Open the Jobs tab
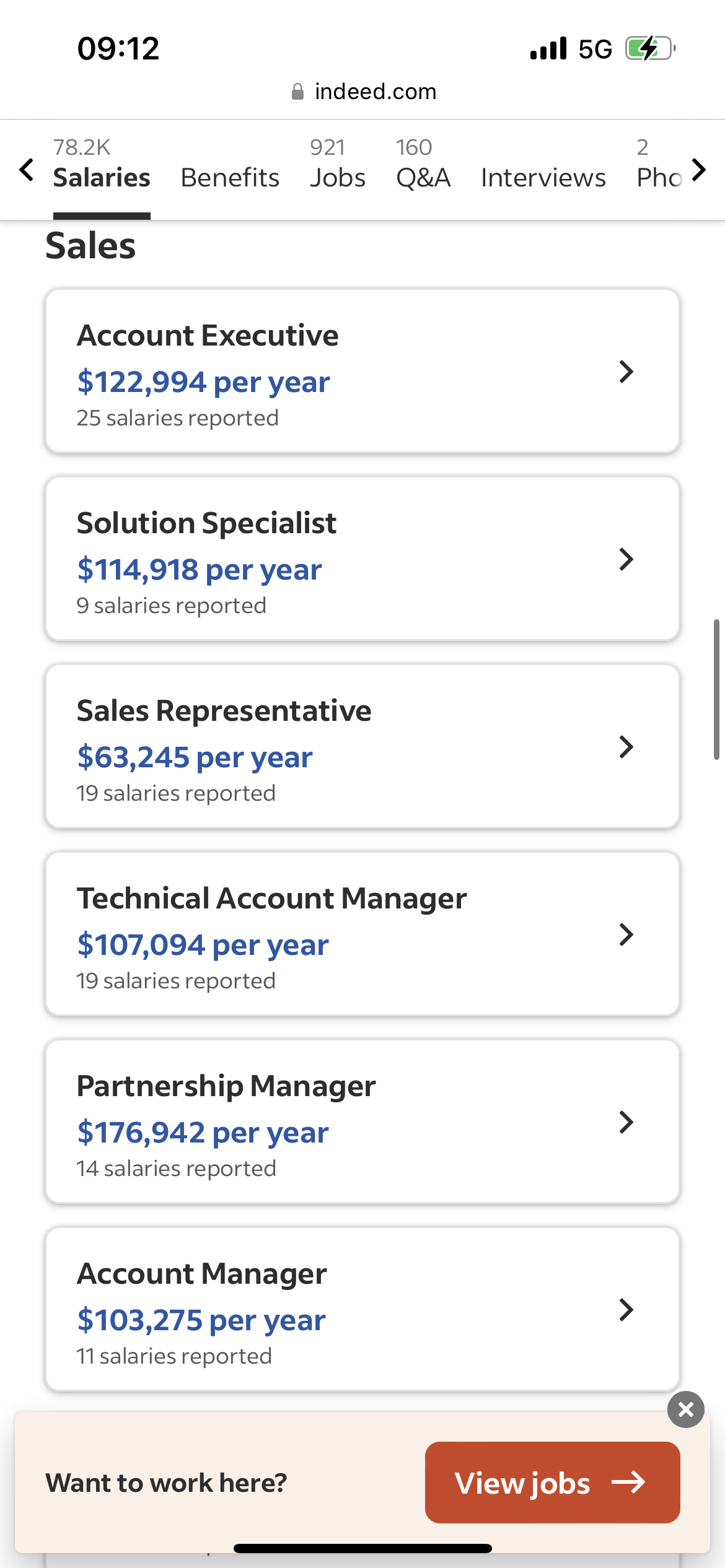The height and width of the screenshot is (1568, 725). [x=338, y=166]
